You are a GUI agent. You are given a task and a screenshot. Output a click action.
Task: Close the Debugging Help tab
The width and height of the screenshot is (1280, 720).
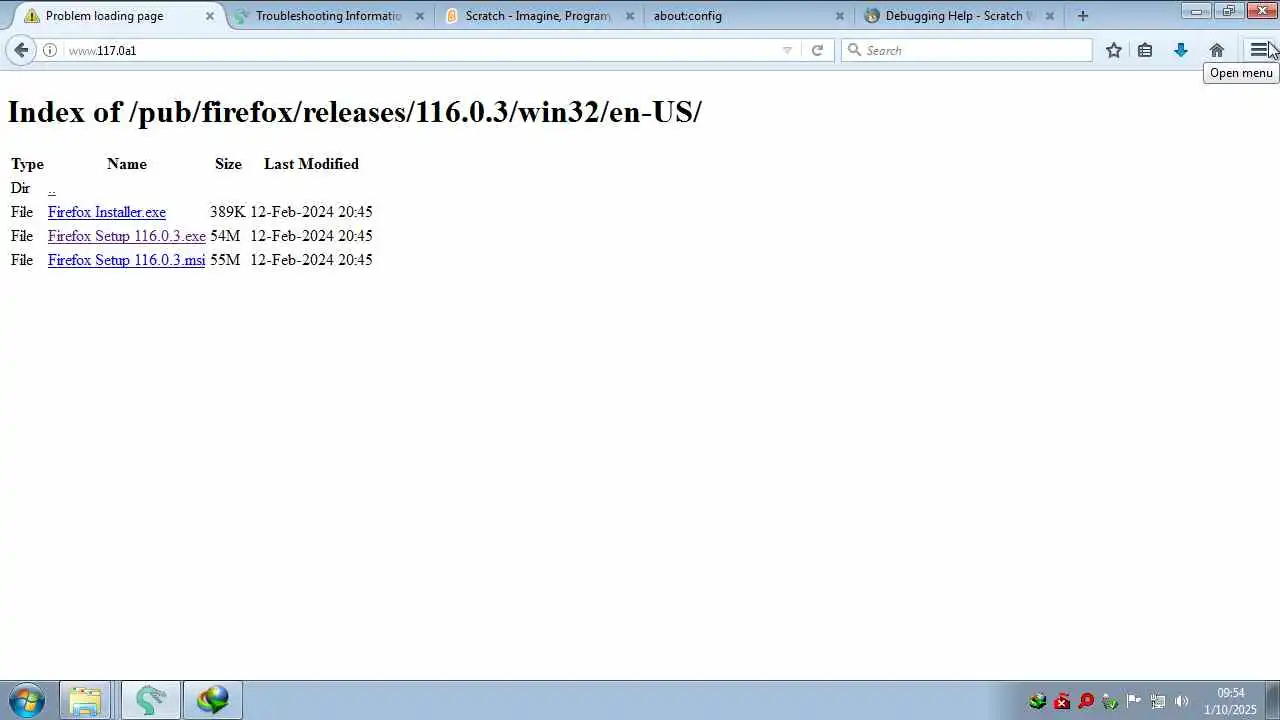coord(1050,16)
